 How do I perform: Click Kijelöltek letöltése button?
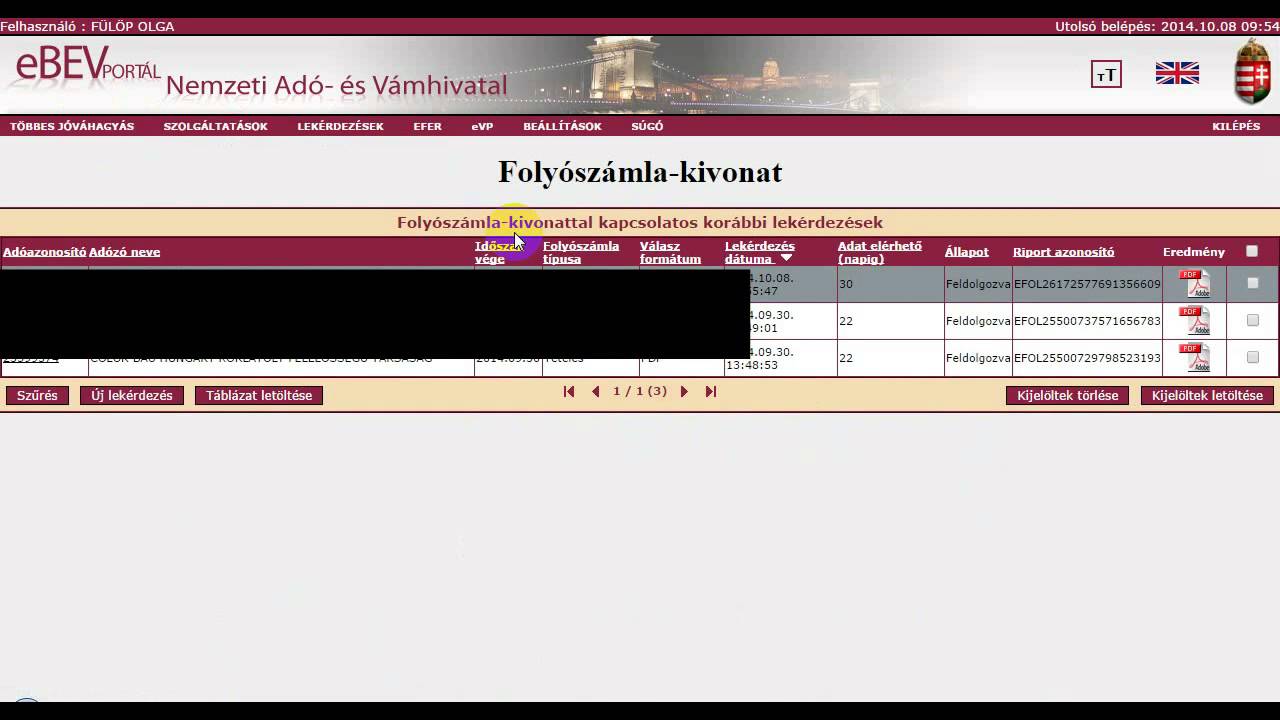tap(1207, 396)
